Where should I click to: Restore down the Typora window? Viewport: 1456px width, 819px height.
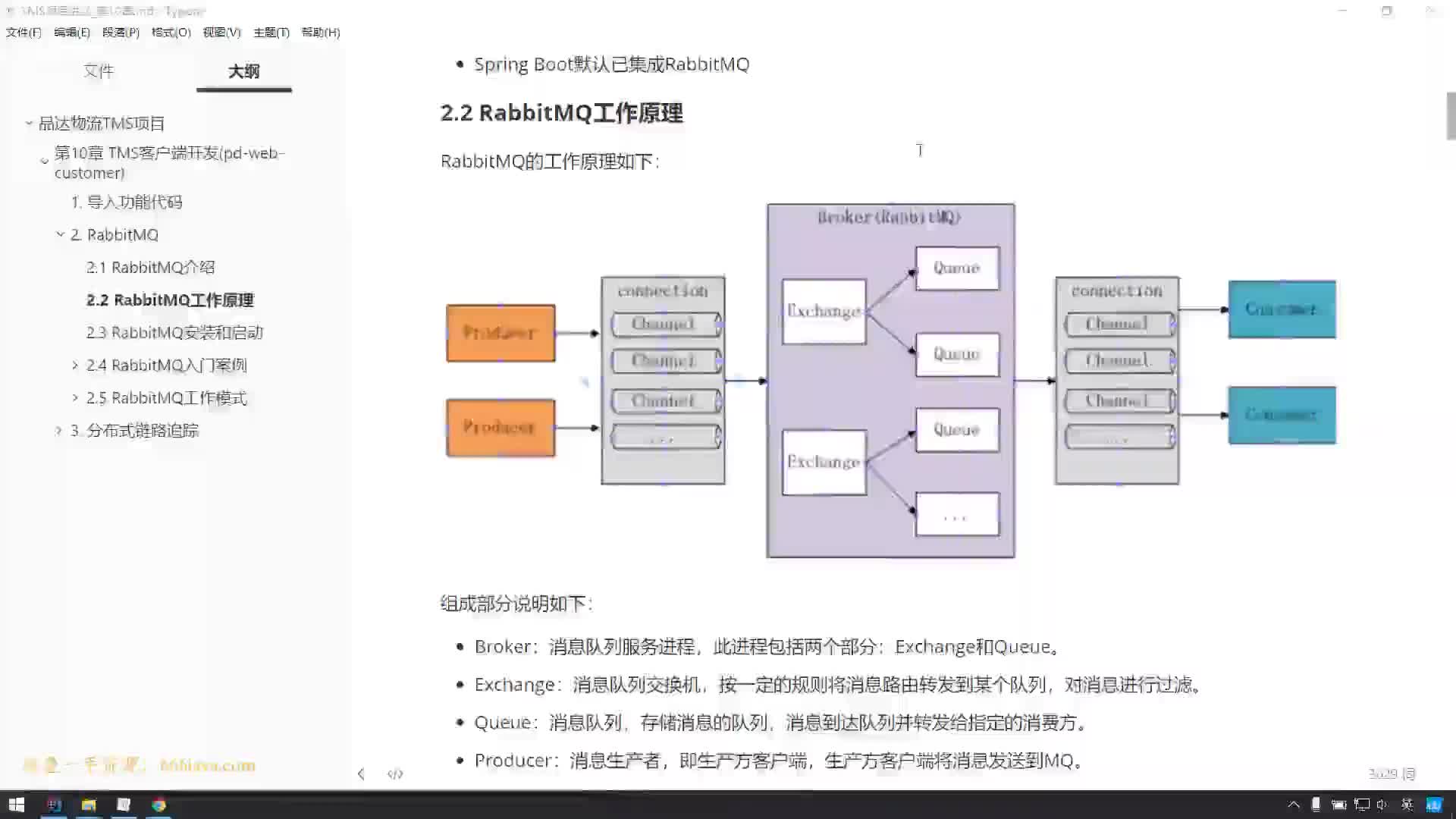pyautogui.click(x=1387, y=11)
